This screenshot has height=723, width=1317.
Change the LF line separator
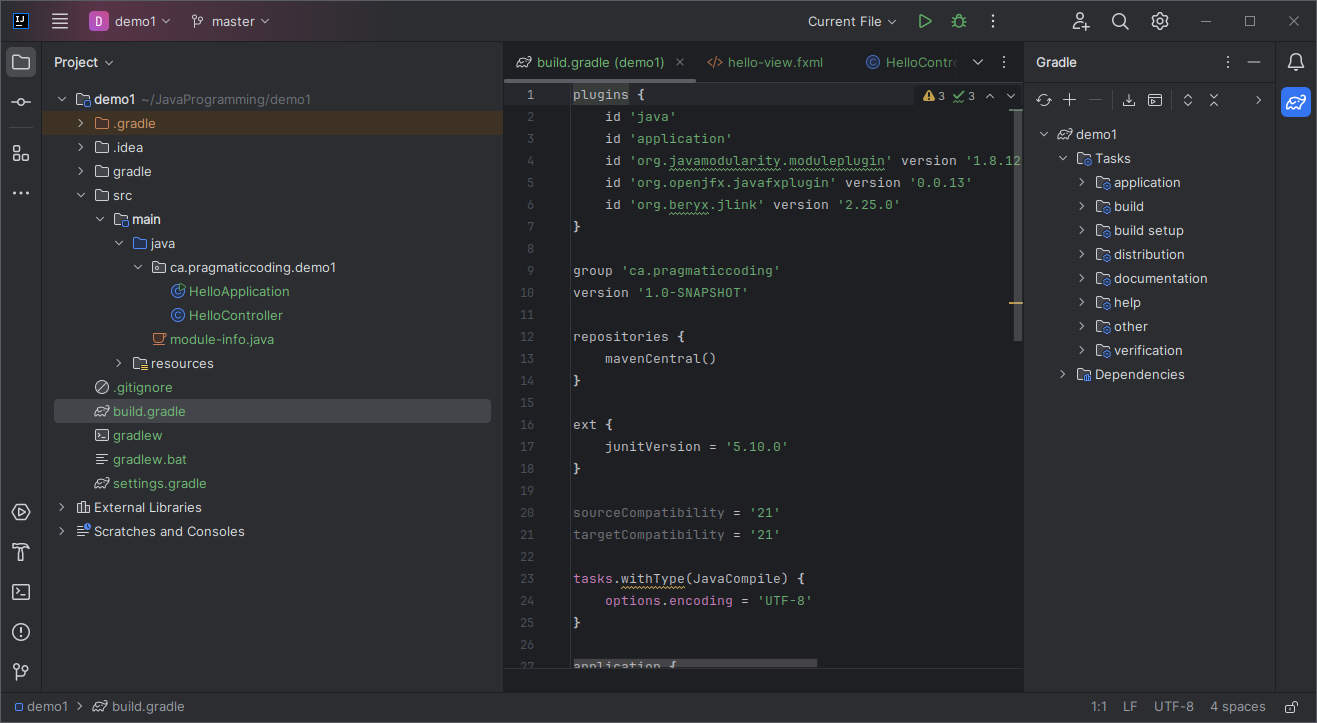[1130, 706]
